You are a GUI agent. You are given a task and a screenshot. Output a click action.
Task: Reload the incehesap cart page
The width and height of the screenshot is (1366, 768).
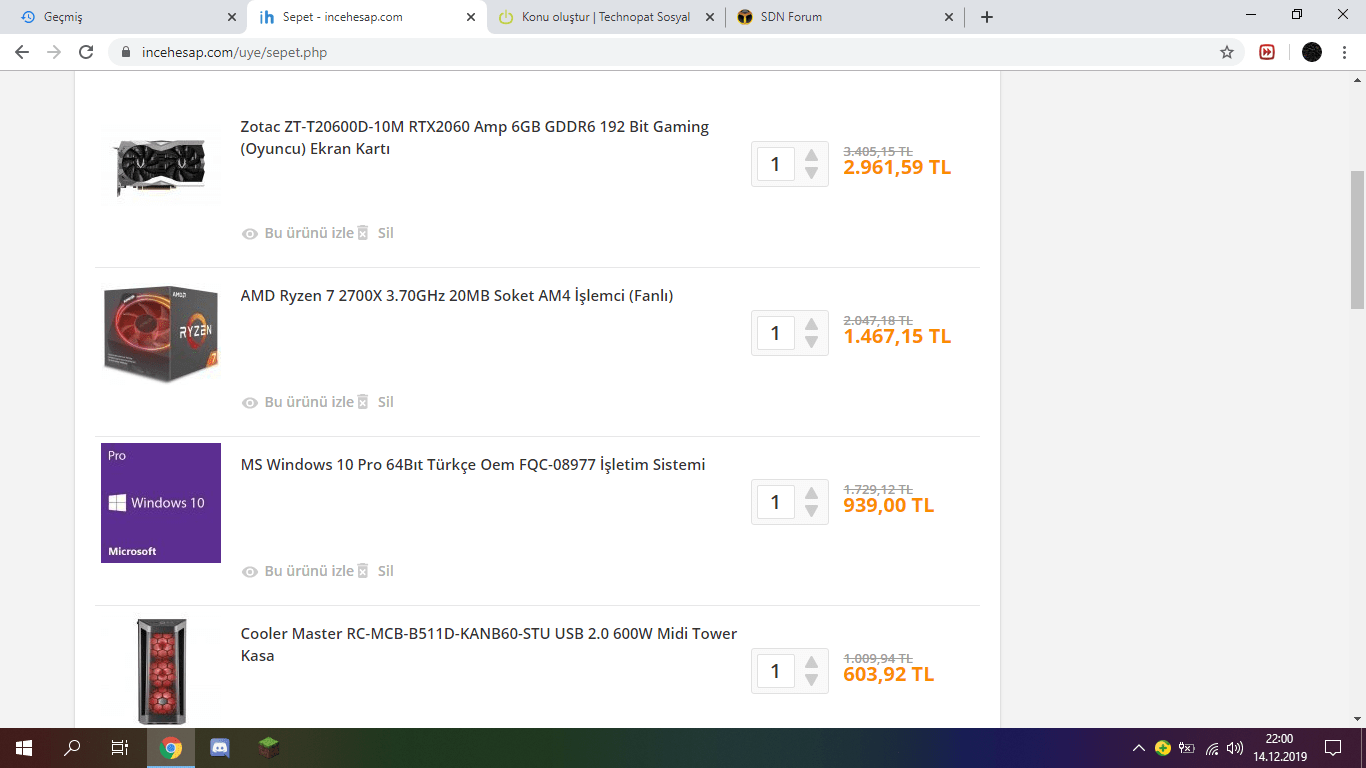click(x=86, y=52)
